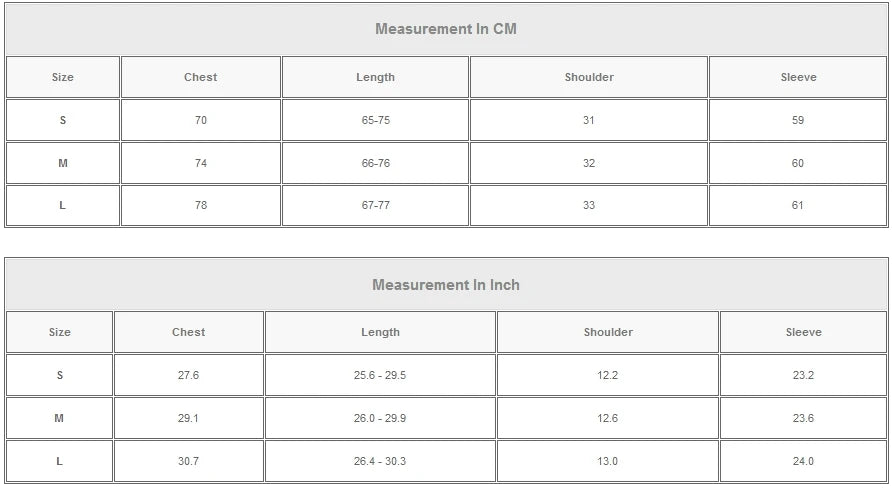The width and height of the screenshot is (892, 488).
Task: Select the length 26.0 - 29.9 cell
Action: coord(380,418)
